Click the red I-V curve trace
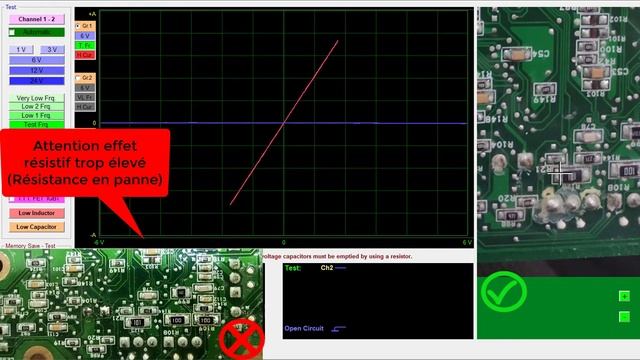This screenshot has width=640, height=360. pos(284,122)
